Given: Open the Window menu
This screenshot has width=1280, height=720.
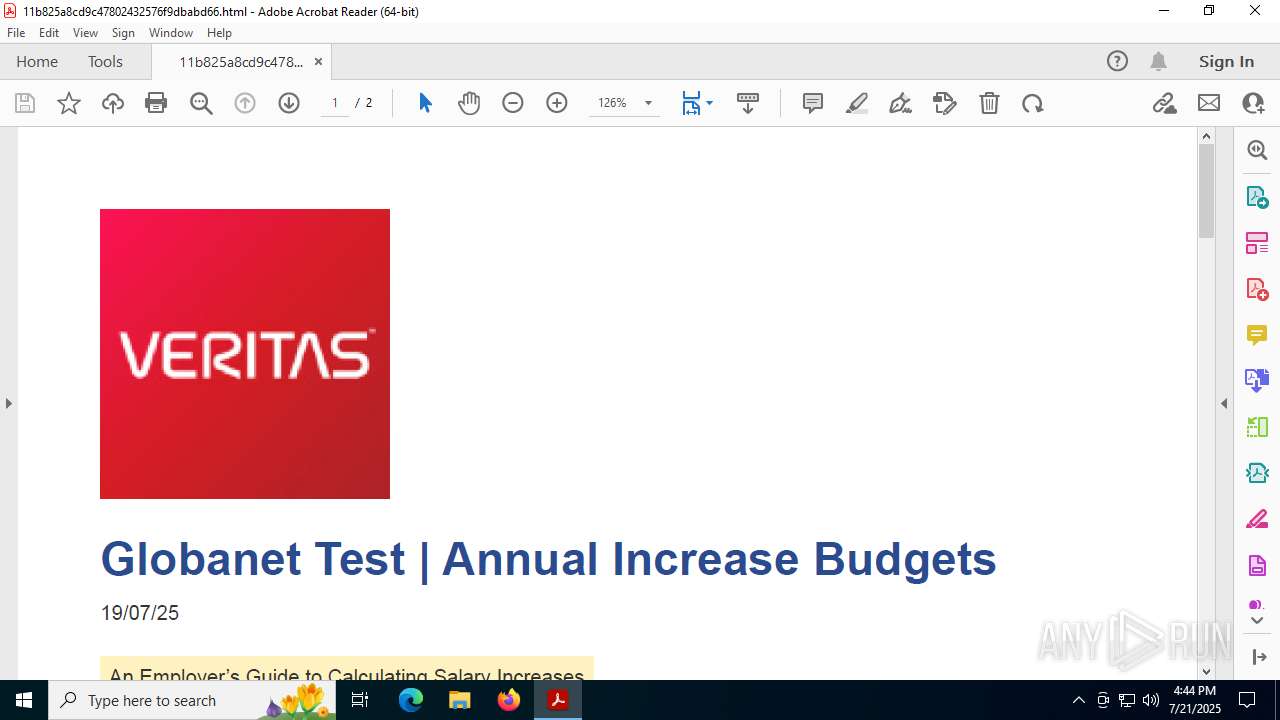Looking at the screenshot, I should tap(171, 33).
